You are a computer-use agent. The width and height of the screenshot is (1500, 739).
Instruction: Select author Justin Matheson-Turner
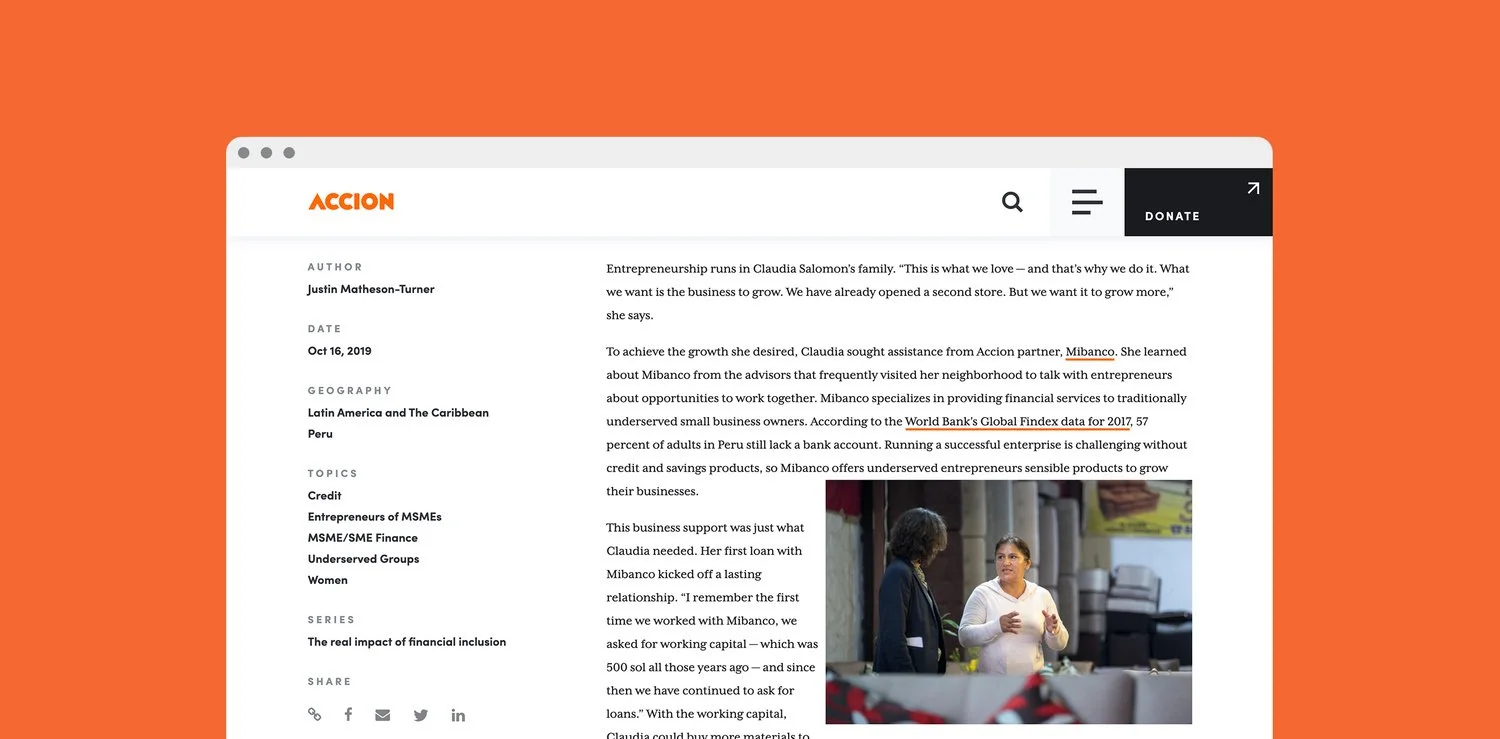(371, 289)
